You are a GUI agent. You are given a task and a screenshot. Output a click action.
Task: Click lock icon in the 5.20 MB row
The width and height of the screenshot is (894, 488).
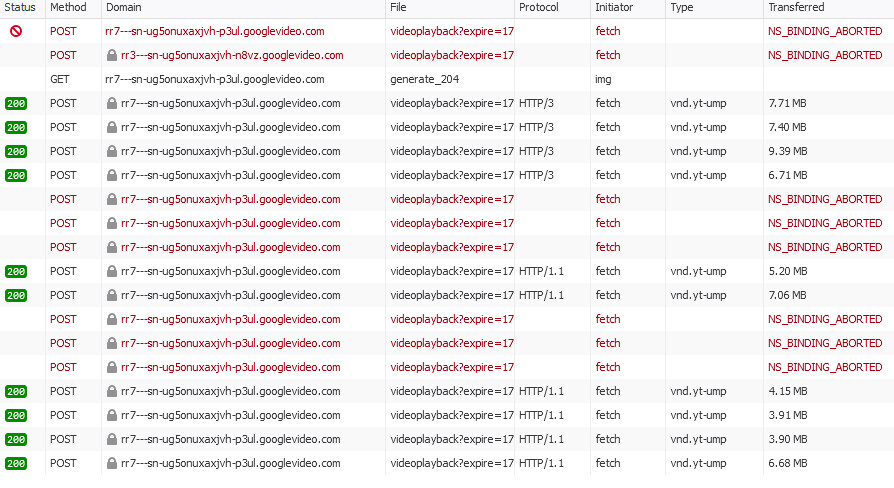[112, 271]
